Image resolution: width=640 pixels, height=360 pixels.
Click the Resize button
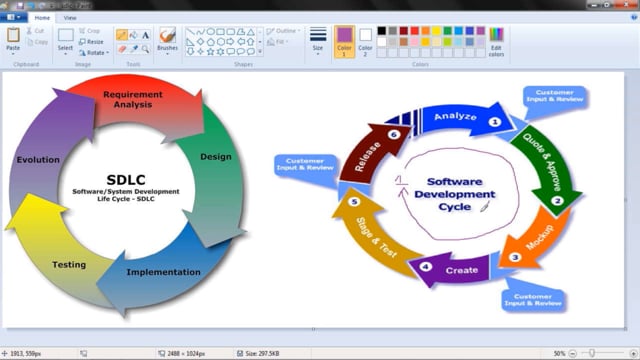(x=91, y=42)
